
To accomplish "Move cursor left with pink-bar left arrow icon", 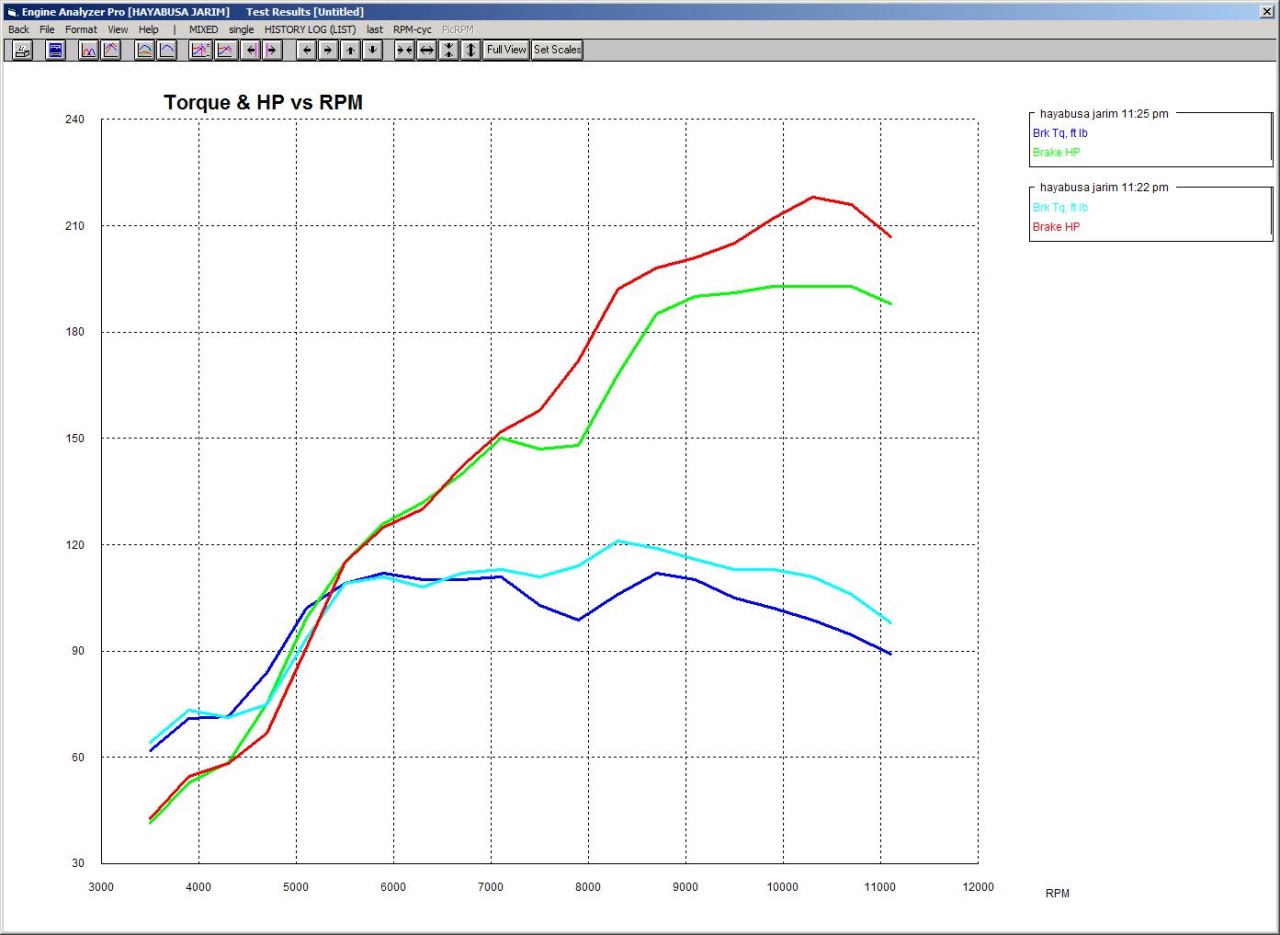I will [250, 50].
